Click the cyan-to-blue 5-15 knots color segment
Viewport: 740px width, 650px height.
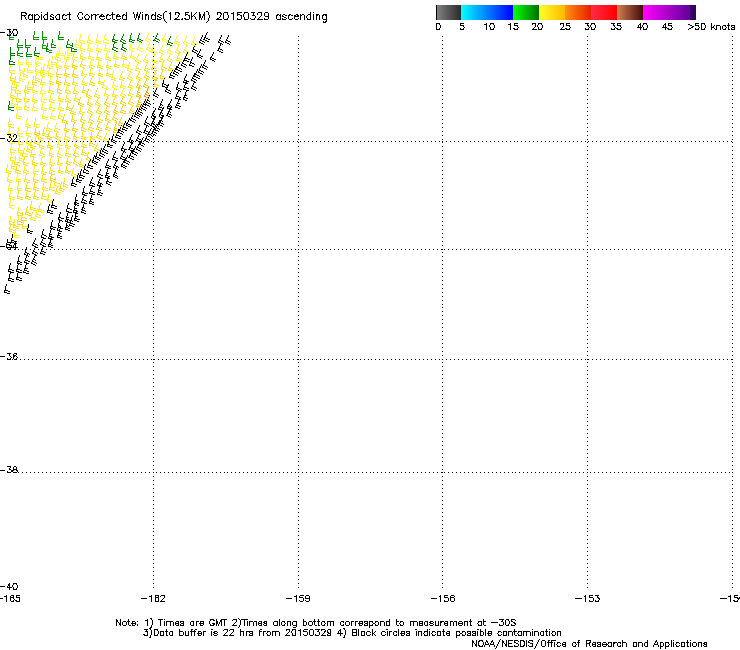pyautogui.click(x=487, y=12)
